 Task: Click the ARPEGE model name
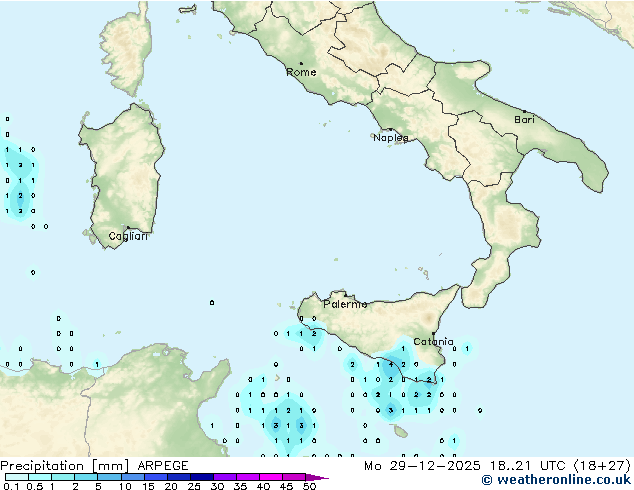pyautogui.click(x=163, y=466)
